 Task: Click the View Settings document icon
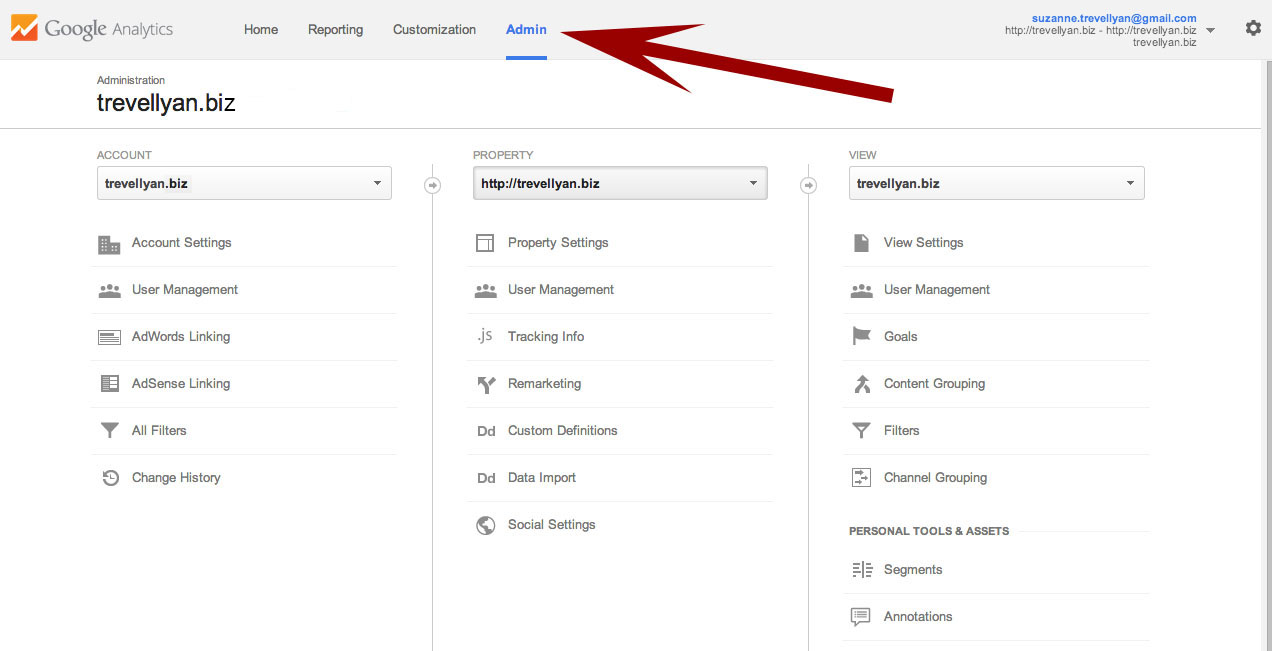[861, 243]
